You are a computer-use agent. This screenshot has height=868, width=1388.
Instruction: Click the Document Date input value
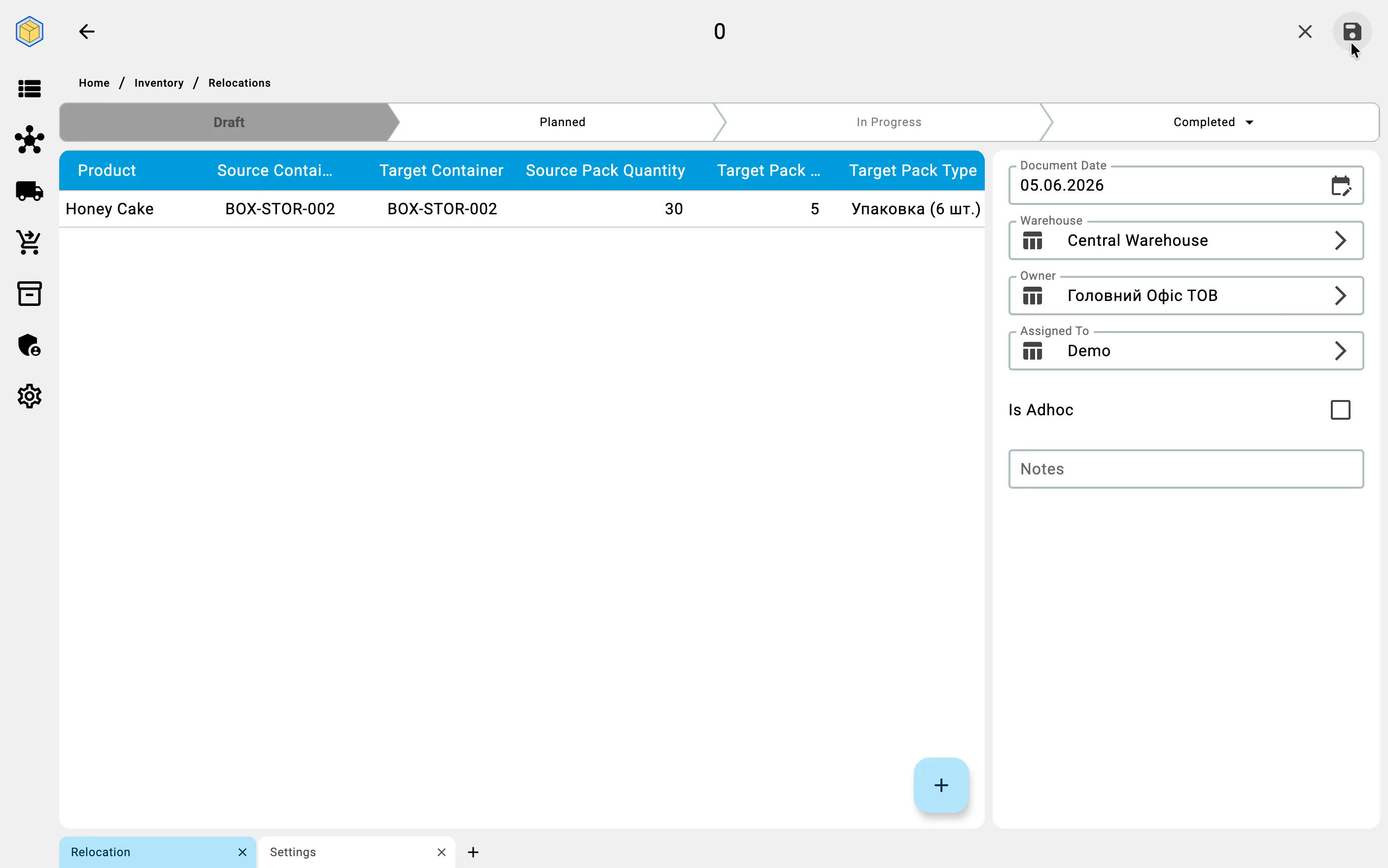pos(1061,185)
